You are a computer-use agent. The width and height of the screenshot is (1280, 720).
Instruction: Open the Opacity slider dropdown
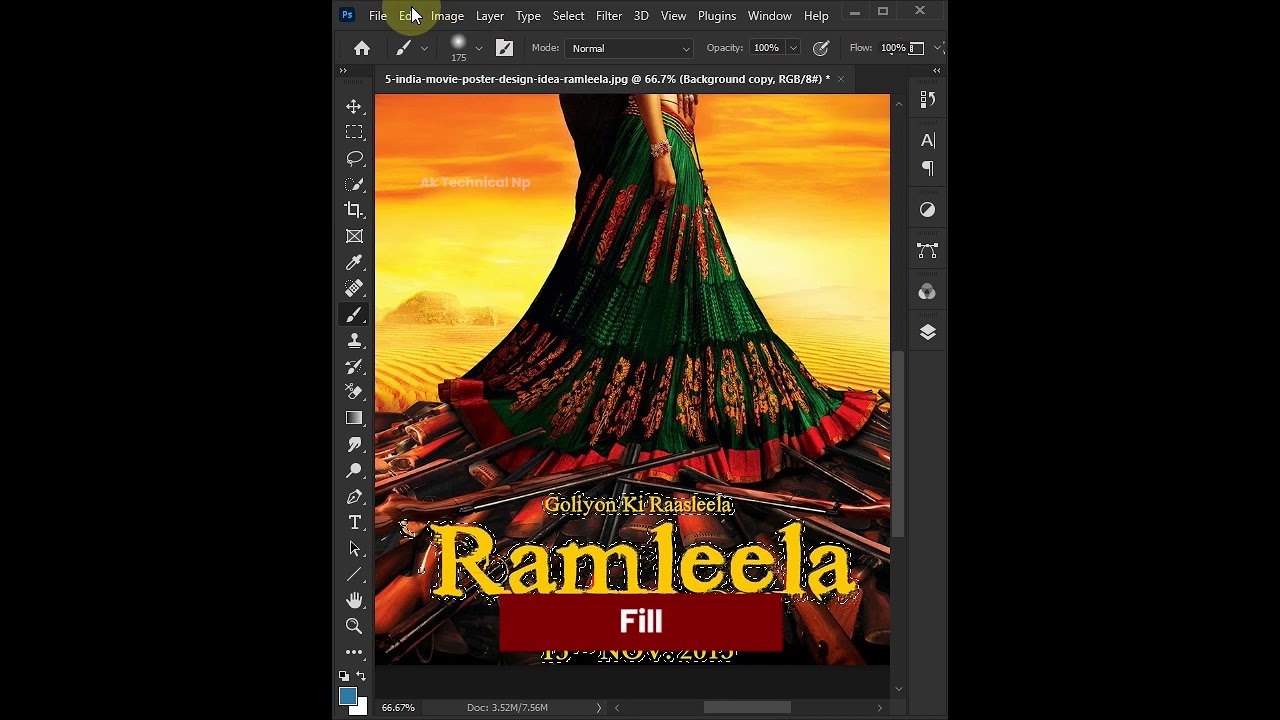pyautogui.click(x=793, y=48)
